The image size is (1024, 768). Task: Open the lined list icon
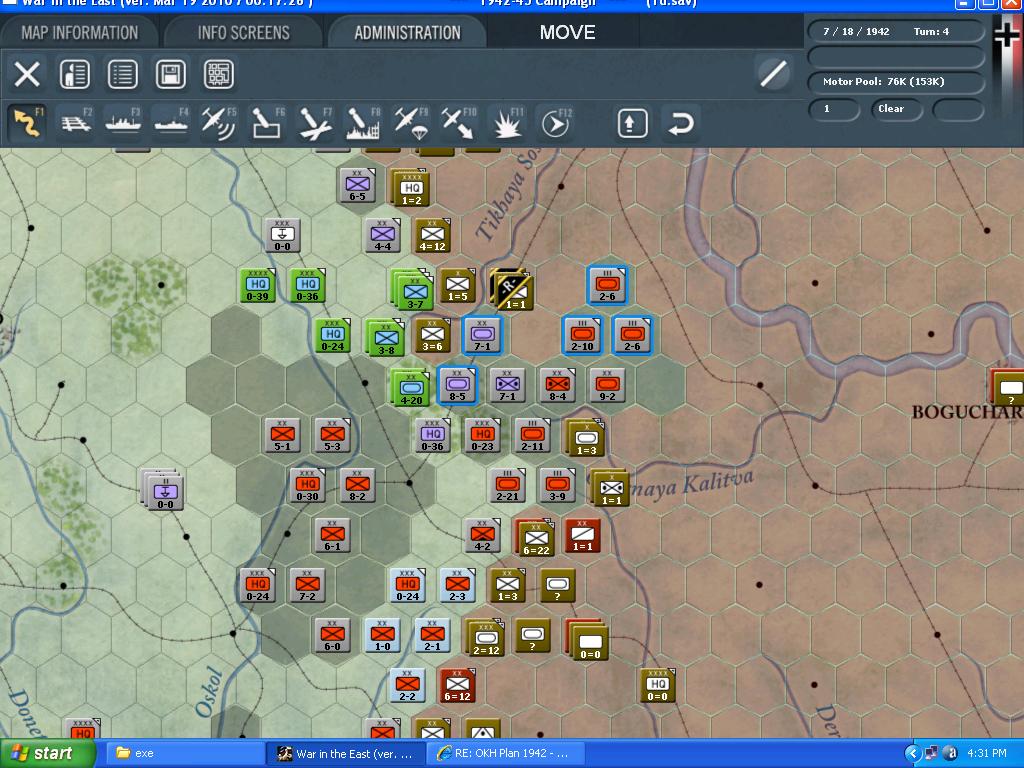tap(122, 74)
